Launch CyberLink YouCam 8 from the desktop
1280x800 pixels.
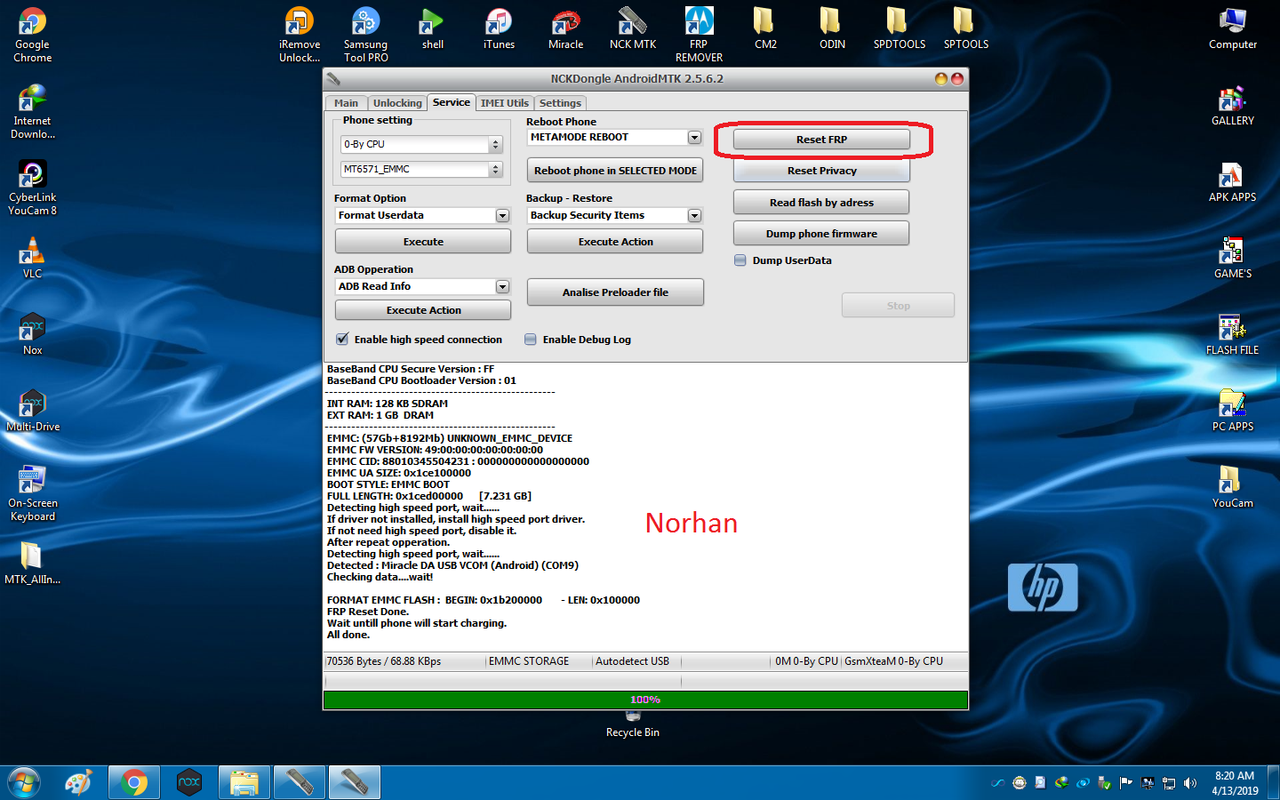[x=32, y=188]
